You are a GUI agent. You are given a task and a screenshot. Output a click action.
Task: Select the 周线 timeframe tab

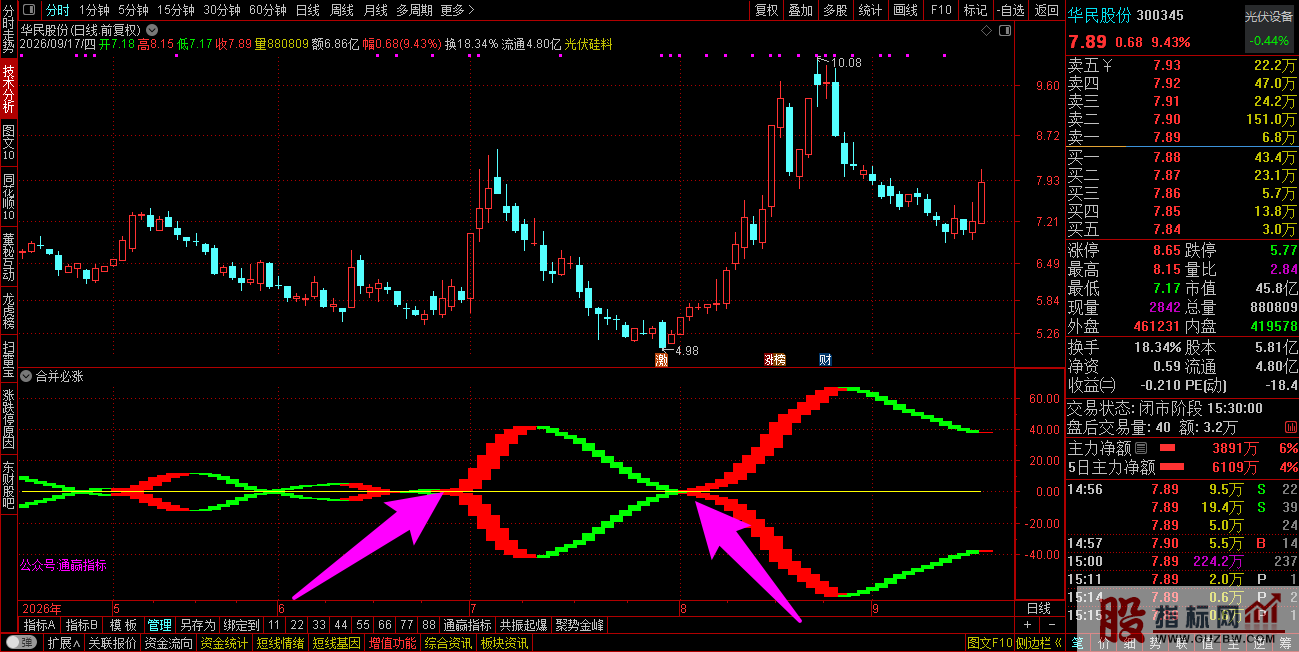(x=341, y=10)
